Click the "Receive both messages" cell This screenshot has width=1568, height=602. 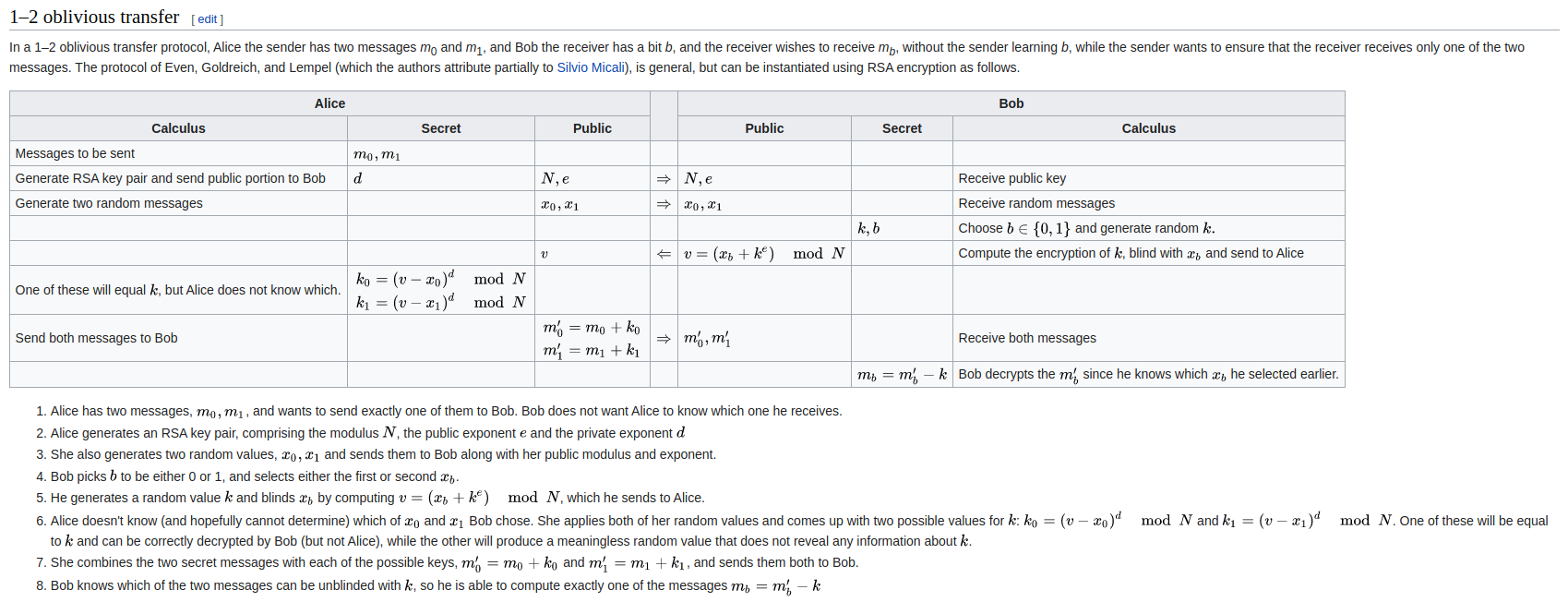point(1026,338)
